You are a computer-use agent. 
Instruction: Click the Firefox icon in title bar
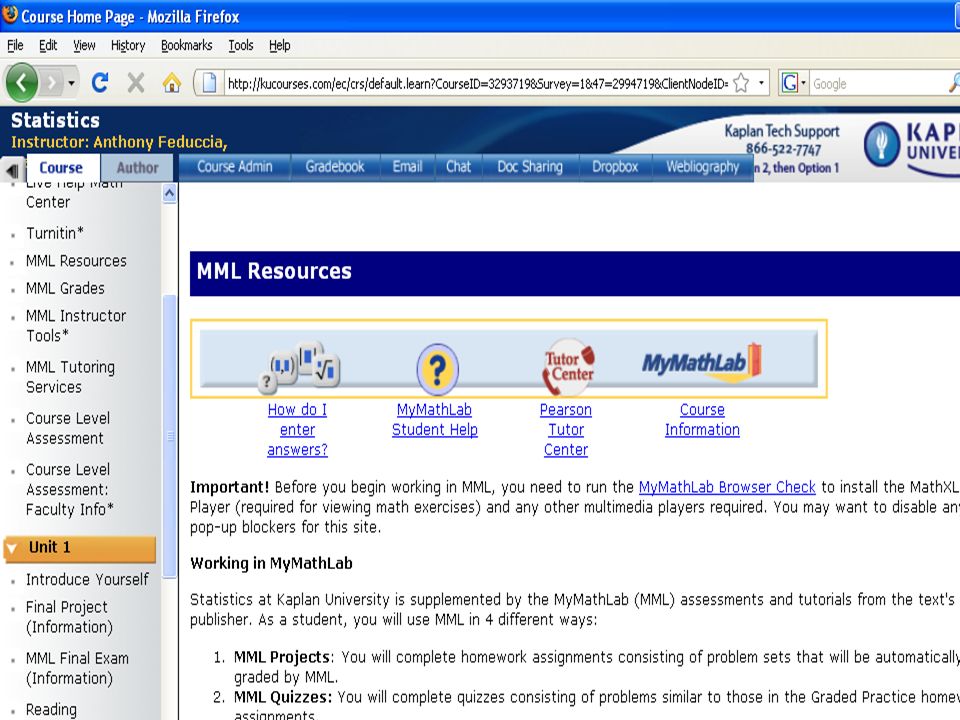click(10, 15)
